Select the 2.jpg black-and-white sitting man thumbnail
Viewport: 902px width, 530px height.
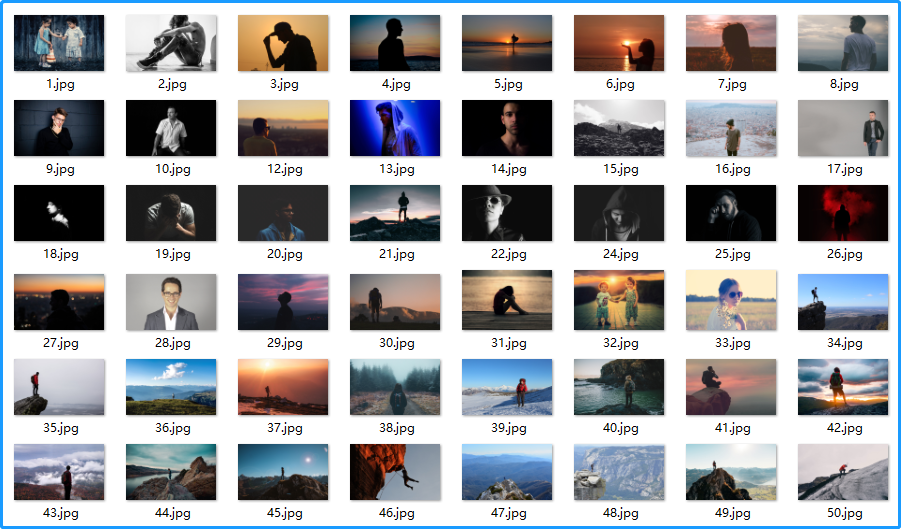click(x=171, y=43)
